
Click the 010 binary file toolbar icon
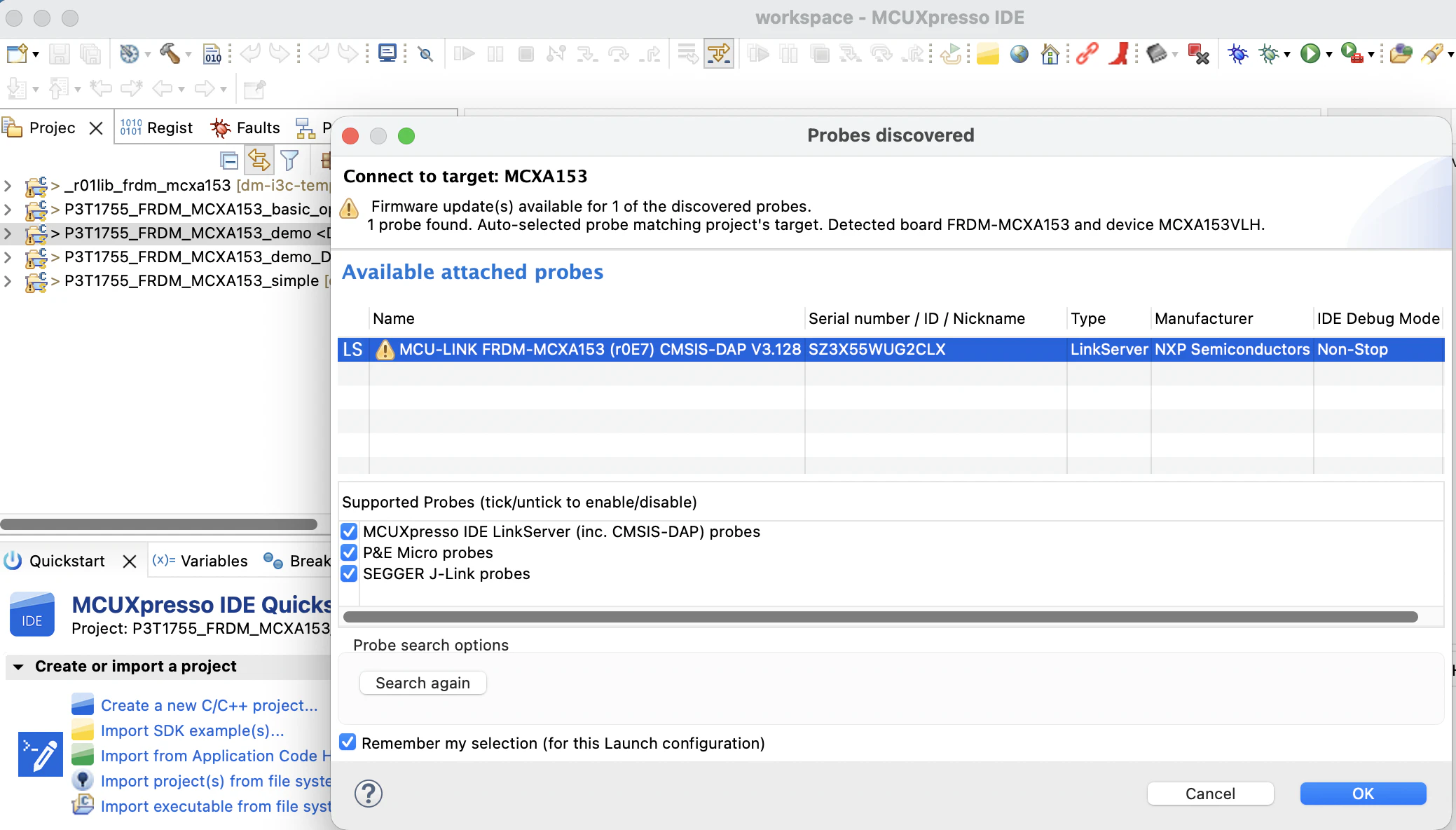(212, 53)
